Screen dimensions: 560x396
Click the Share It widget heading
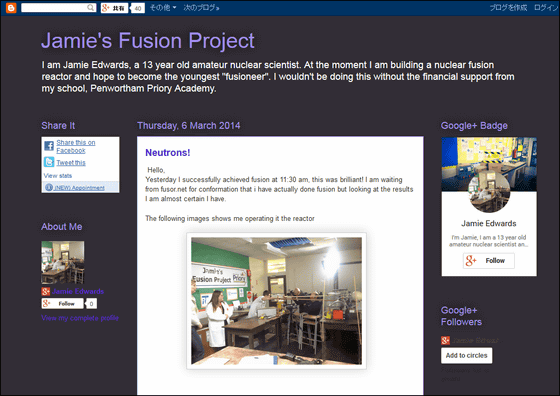tap(58, 126)
